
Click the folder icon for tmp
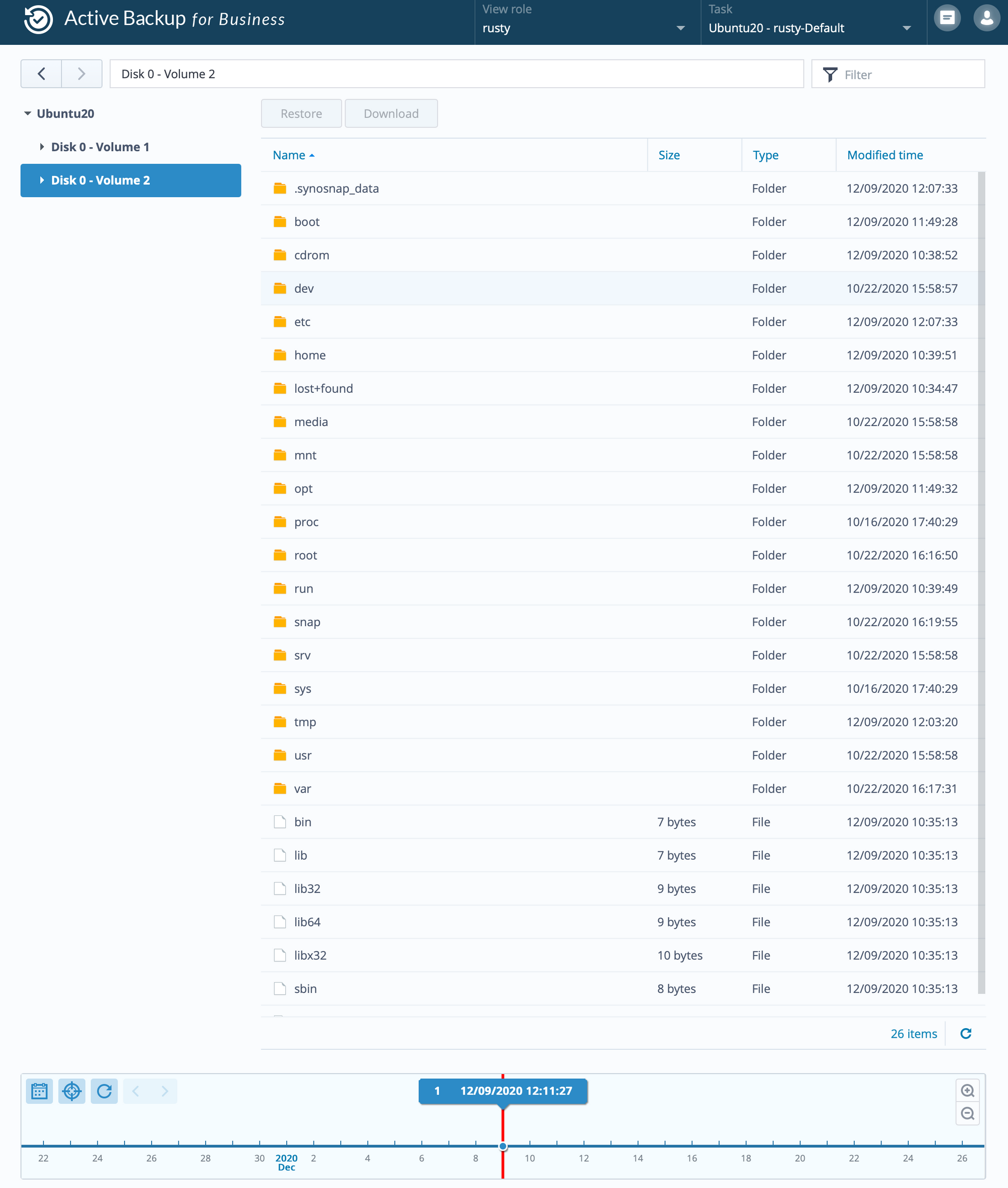(x=280, y=722)
